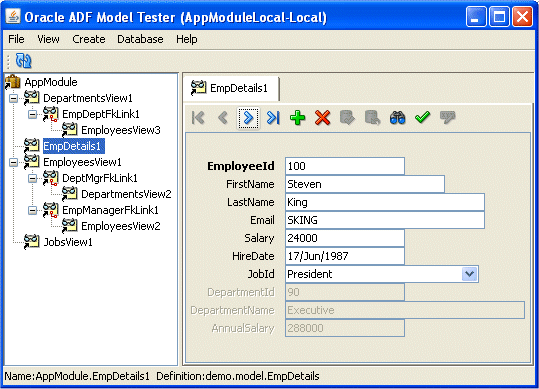Click the EmployeeId field containing 100
539x389 pixels.
(345, 166)
